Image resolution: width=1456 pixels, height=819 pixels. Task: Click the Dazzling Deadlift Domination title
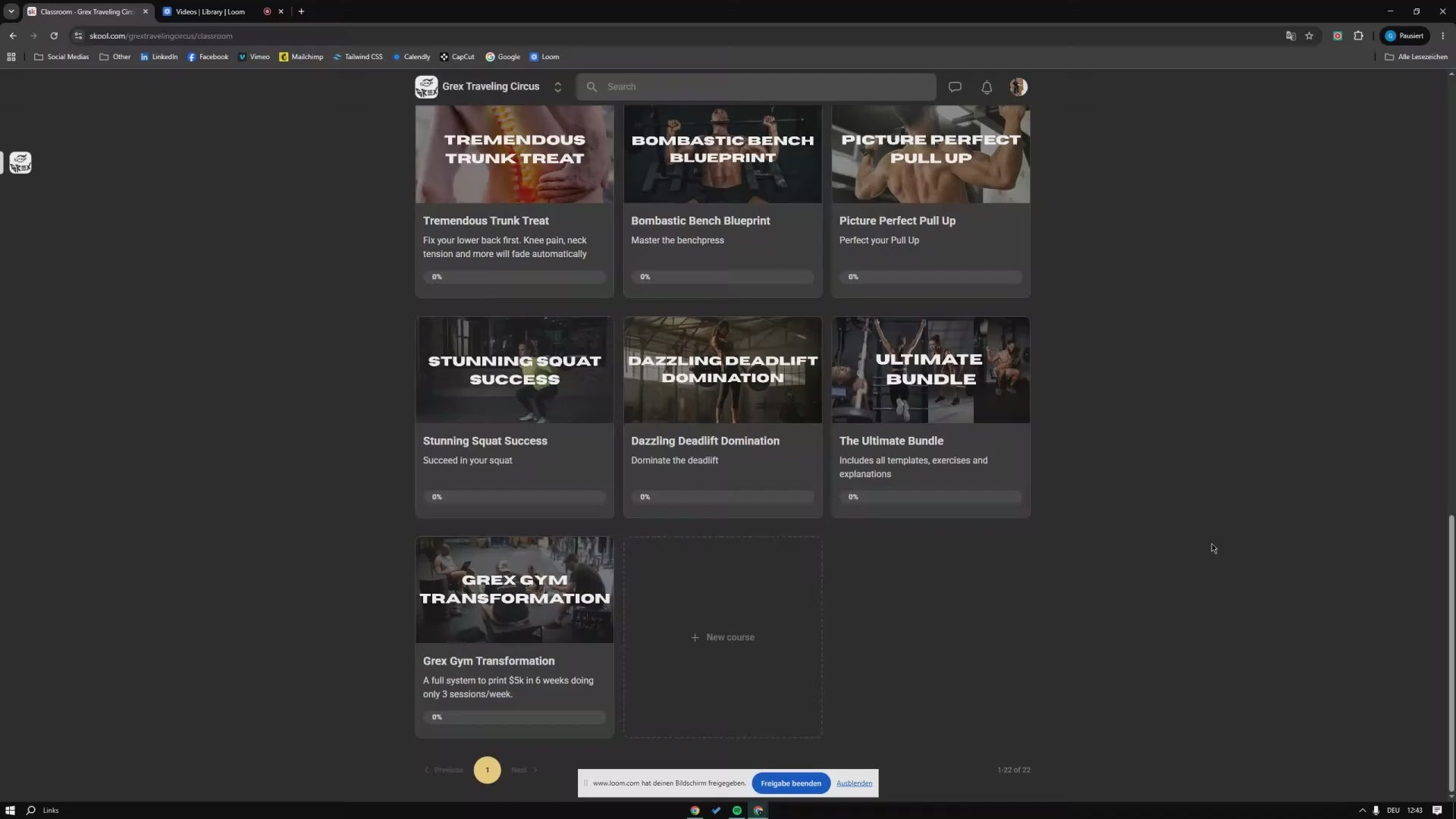(x=704, y=441)
